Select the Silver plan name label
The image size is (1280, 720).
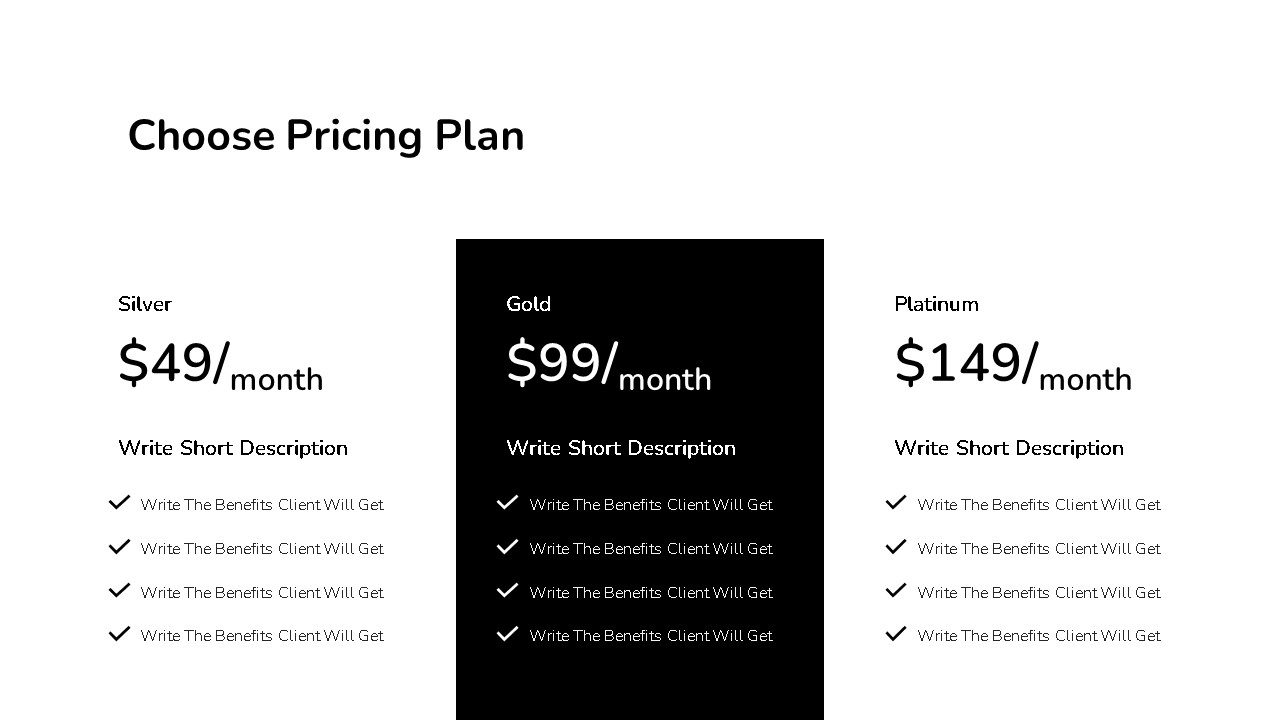[145, 304]
